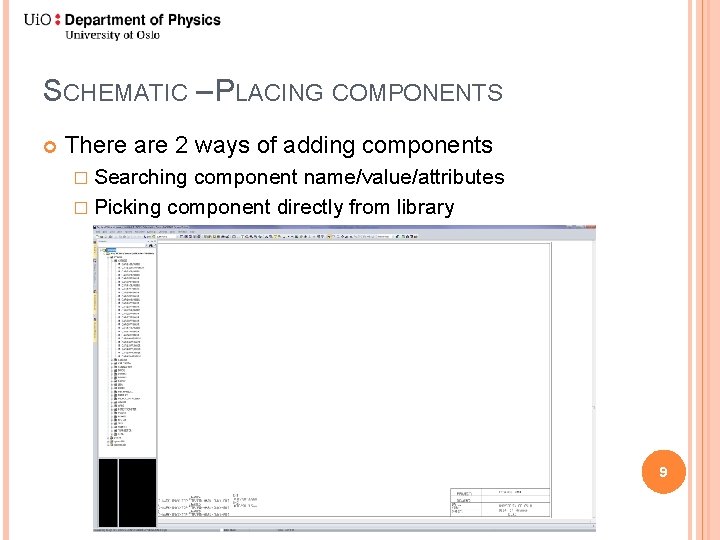The width and height of the screenshot is (720, 540).
Task: Click the search field above the library tree
Action: [122, 245]
